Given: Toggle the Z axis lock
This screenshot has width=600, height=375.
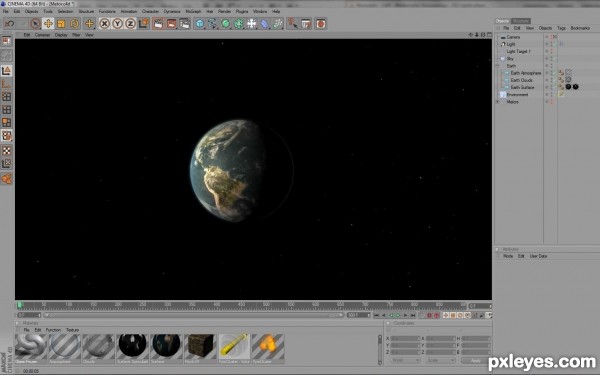Looking at the screenshot, I should (130, 24).
